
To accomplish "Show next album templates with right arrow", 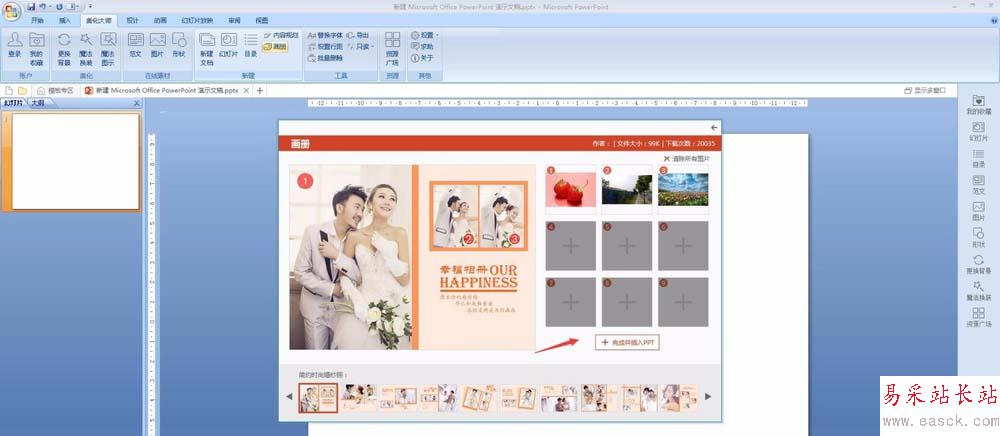I will tap(707, 396).
